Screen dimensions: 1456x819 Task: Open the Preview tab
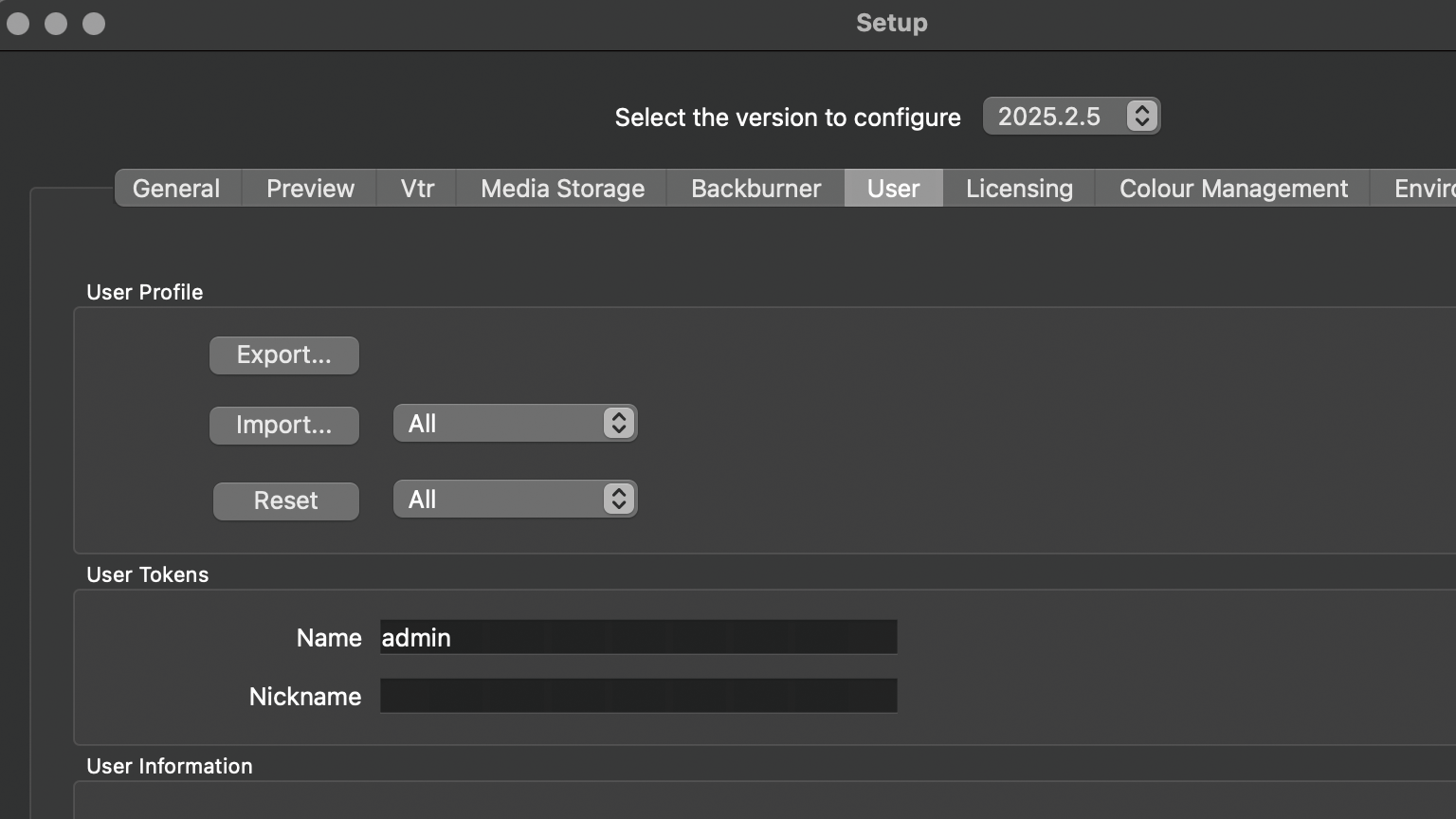pyautogui.click(x=310, y=189)
